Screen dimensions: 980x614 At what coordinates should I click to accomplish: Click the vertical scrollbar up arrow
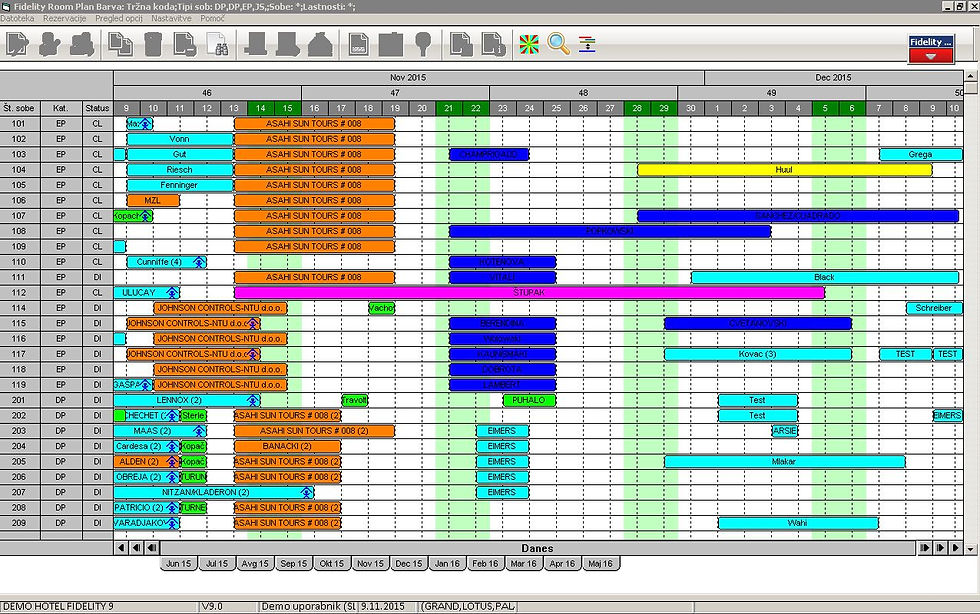pyautogui.click(x=971, y=76)
